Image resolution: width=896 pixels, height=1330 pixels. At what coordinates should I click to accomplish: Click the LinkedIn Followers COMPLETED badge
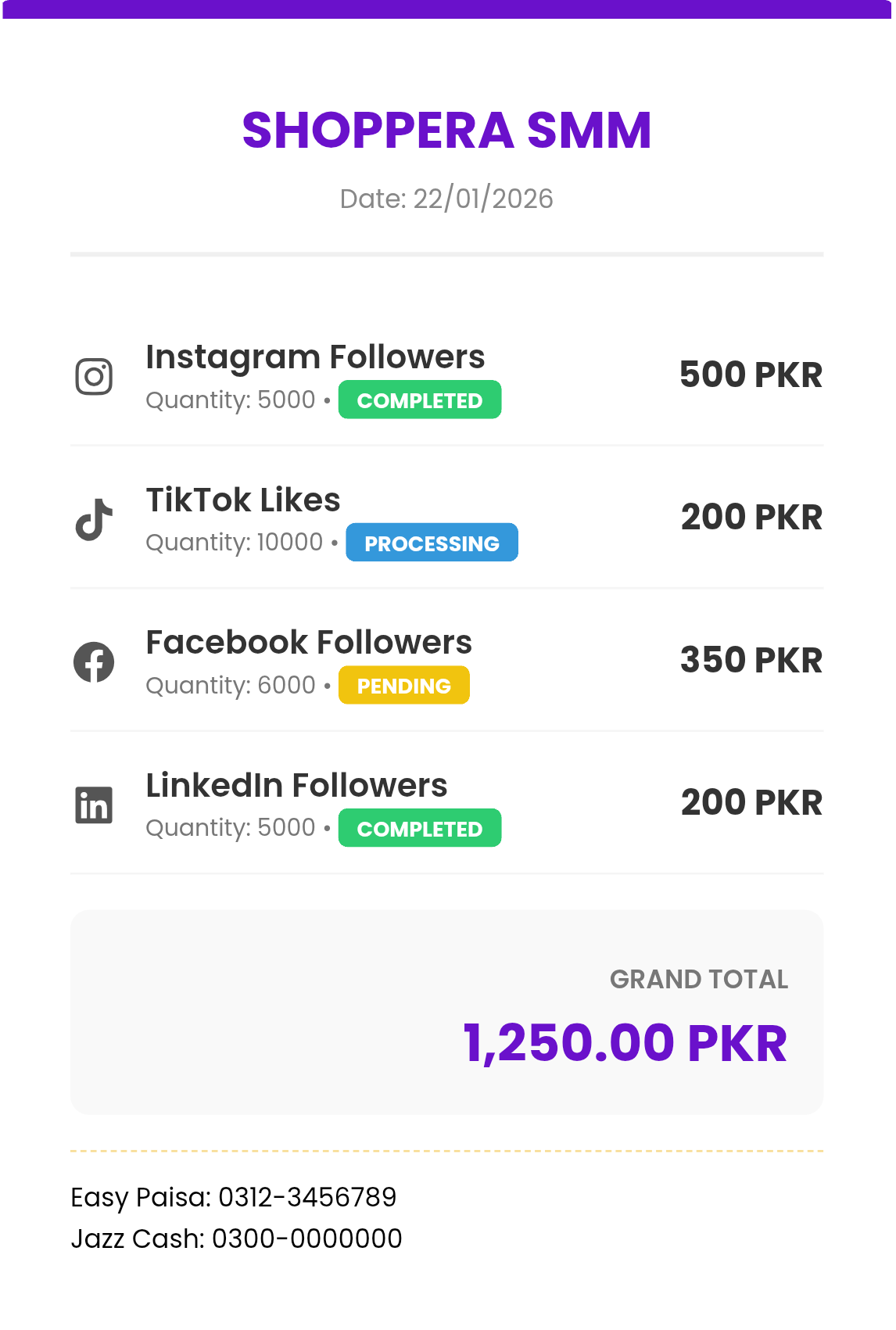pos(419,829)
